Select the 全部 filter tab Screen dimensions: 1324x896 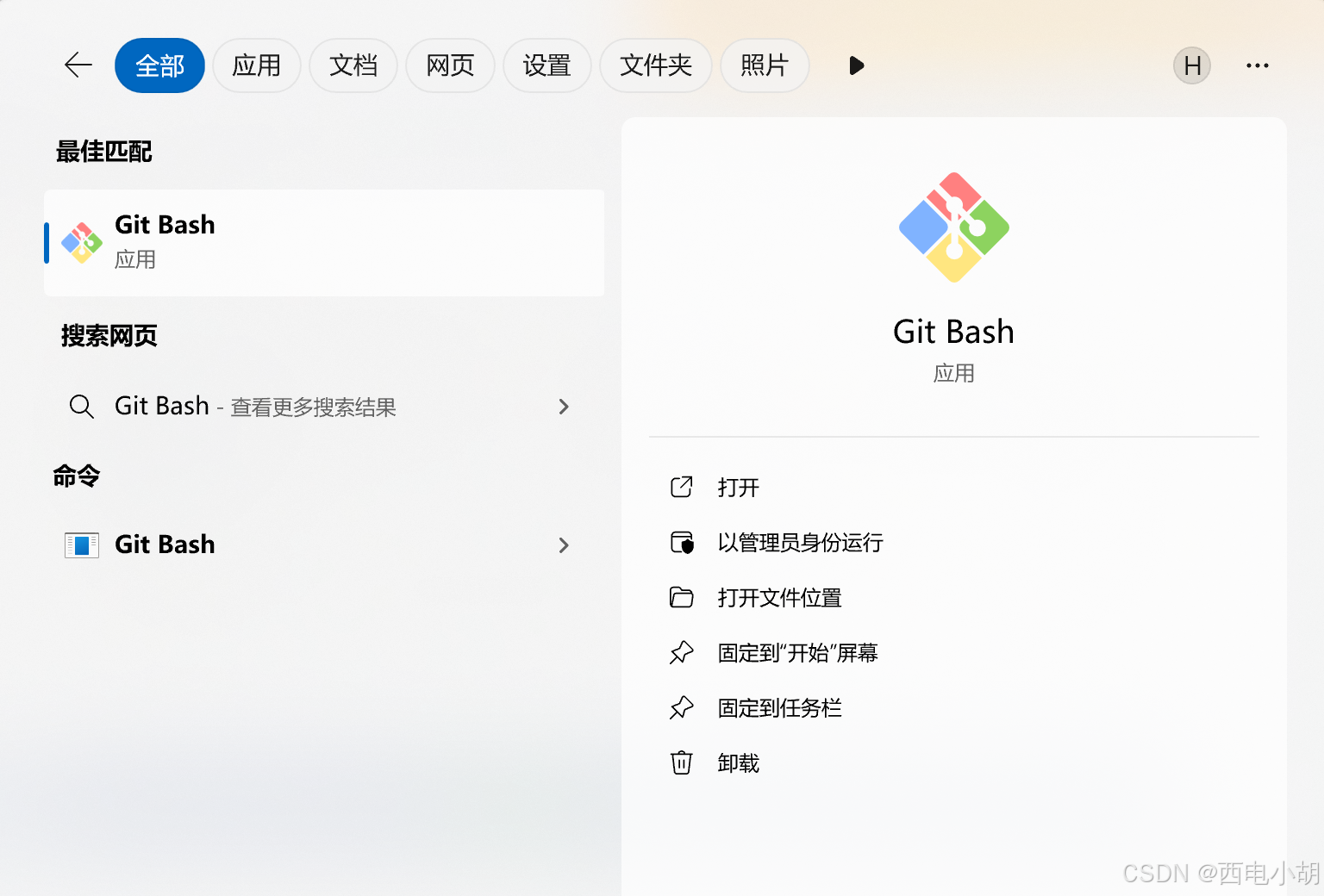159,65
